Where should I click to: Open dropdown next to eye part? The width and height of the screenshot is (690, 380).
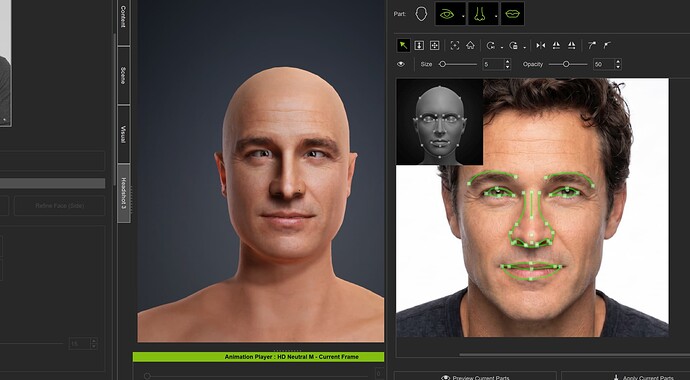click(464, 17)
